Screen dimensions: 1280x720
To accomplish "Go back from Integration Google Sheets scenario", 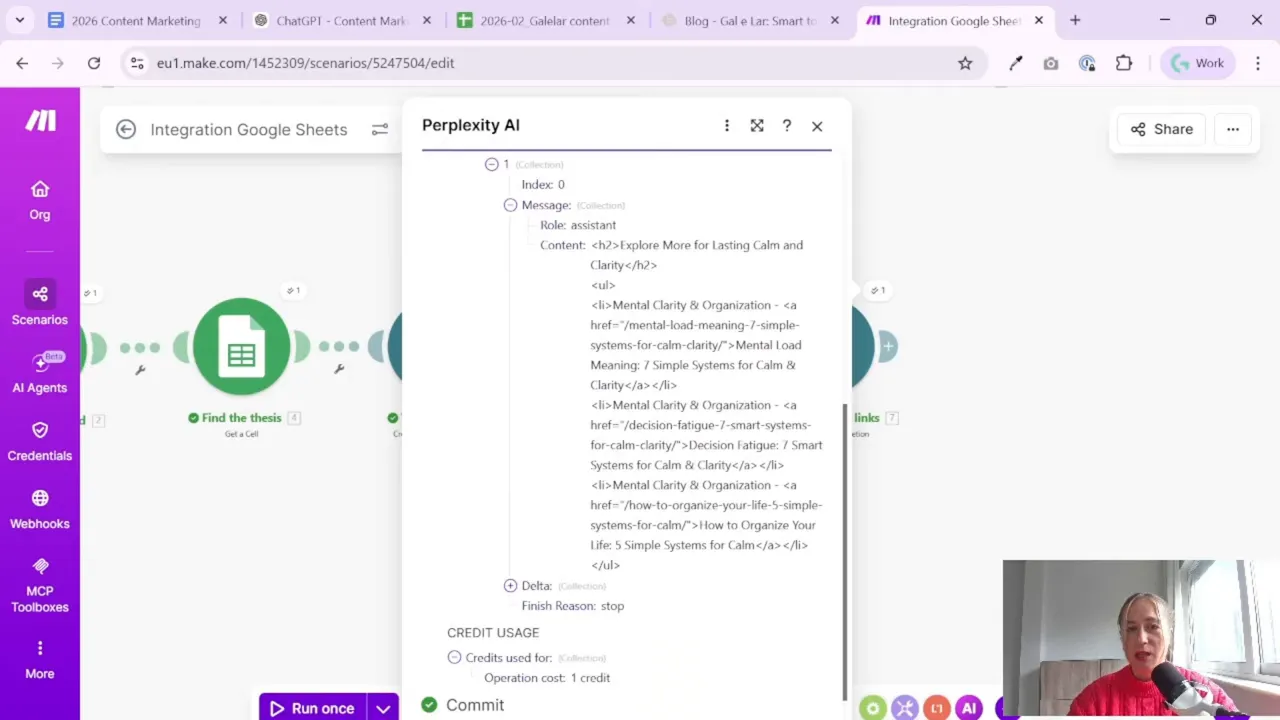I will pos(126,129).
